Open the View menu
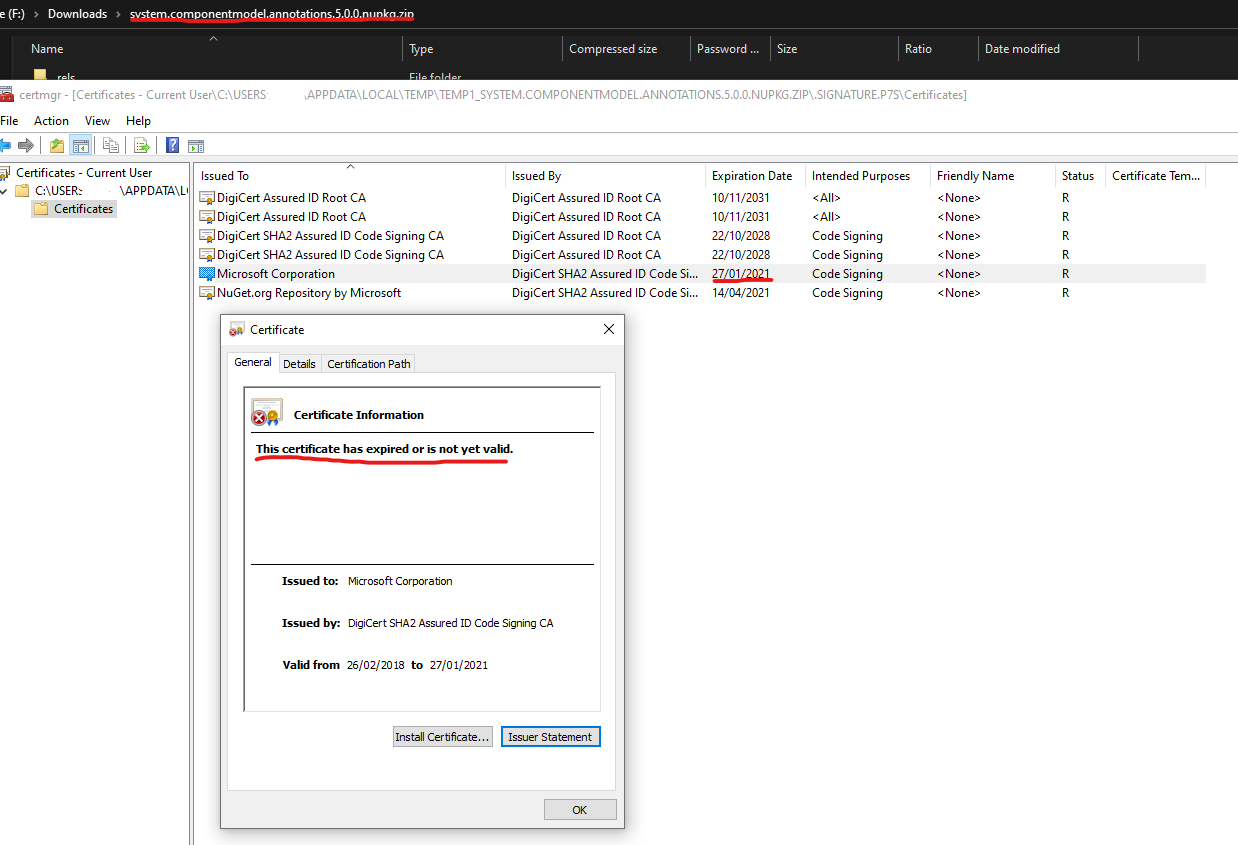Screen dimensions: 1238x845 [x=97, y=121]
